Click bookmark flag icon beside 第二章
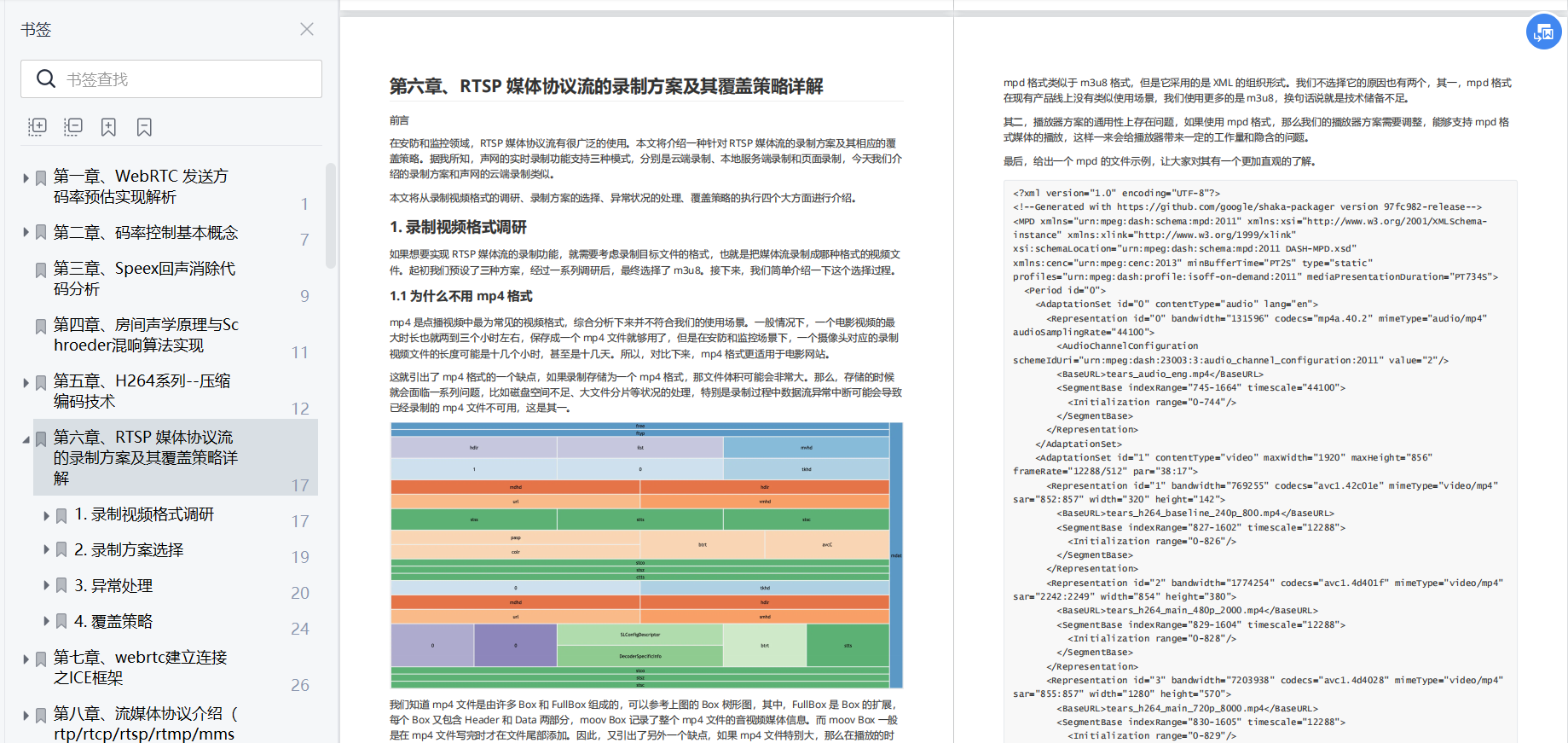This screenshot has height=743, width=1568. [41, 233]
